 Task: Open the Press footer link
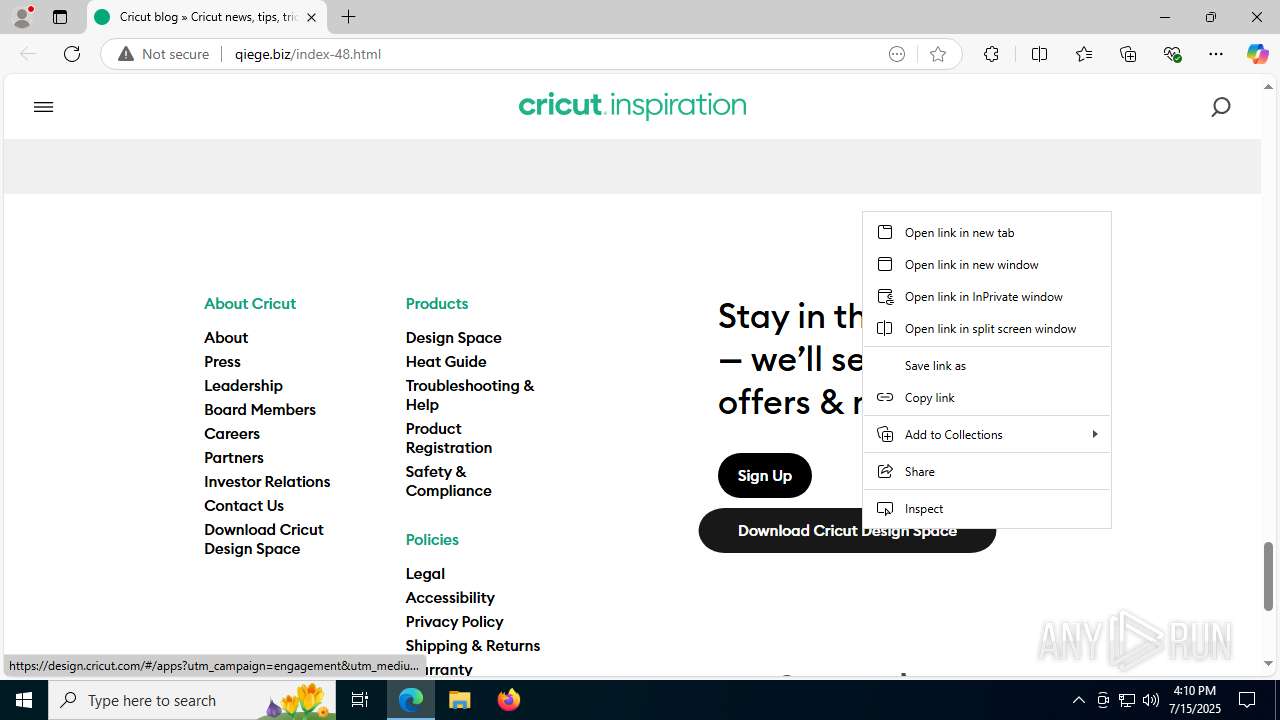pyautogui.click(x=222, y=362)
